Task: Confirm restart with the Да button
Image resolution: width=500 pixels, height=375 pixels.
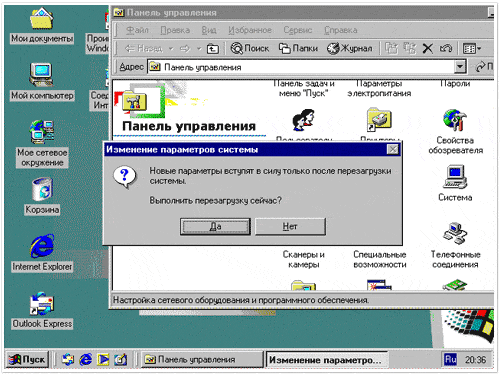Action: click(x=215, y=227)
